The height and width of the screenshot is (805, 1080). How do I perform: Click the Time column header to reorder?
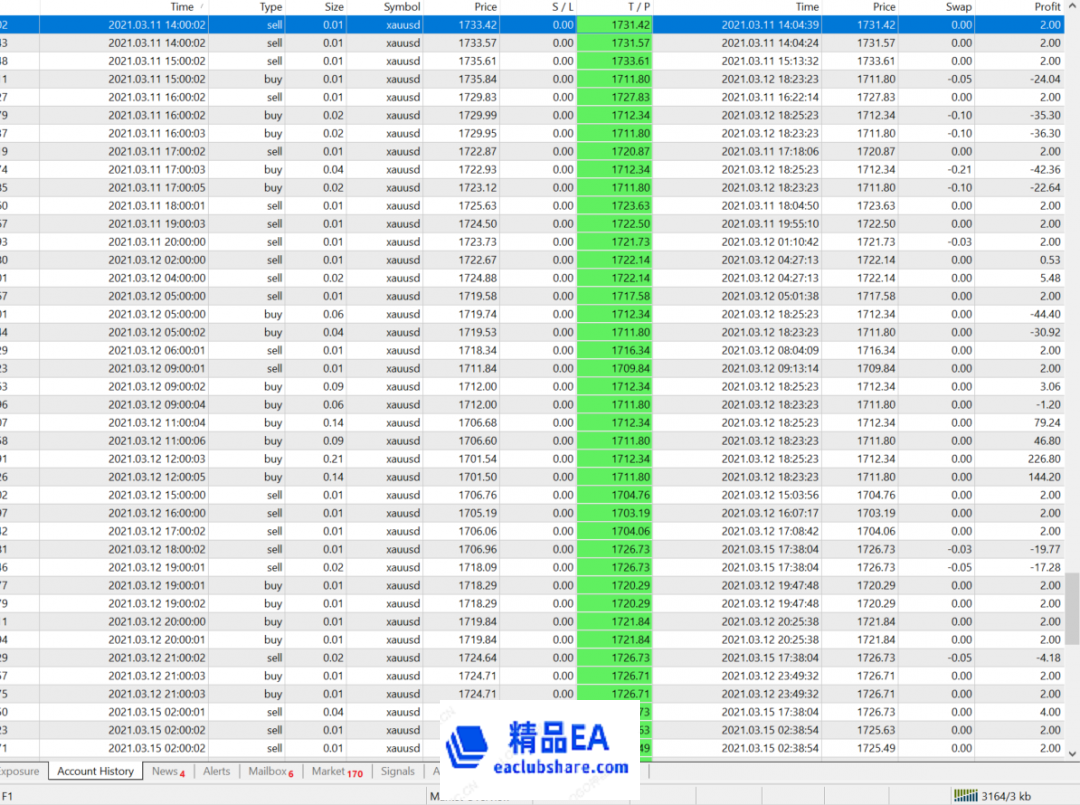(180, 7)
